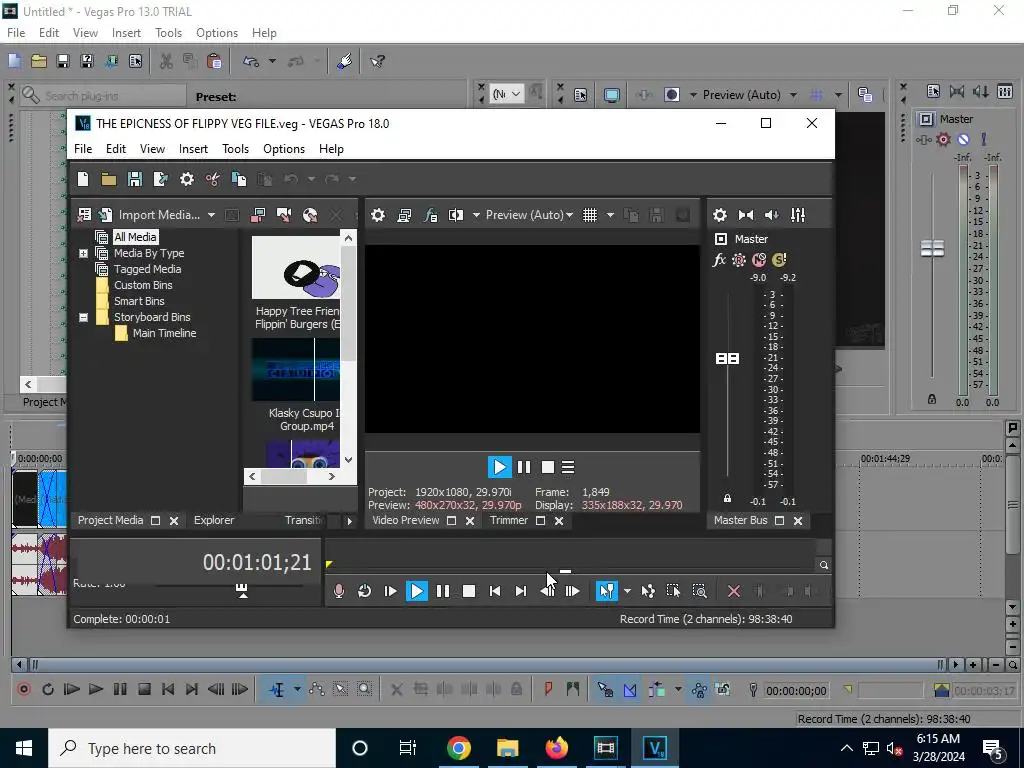The height and width of the screenshot is (768, 1024).
Task: Click marker flag icon in Vegas 13 toolbar
Action: click(549, 689)
